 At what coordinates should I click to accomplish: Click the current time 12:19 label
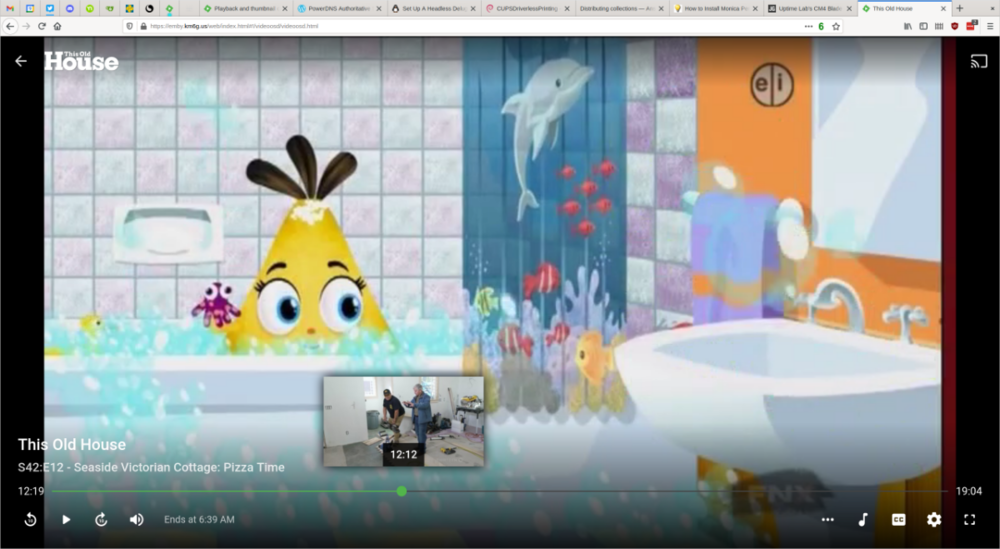[31, 491]
